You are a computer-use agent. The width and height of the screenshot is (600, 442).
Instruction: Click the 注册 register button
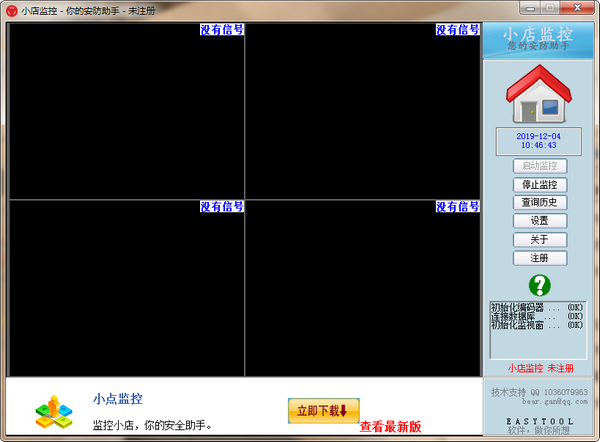click(540, 258)
